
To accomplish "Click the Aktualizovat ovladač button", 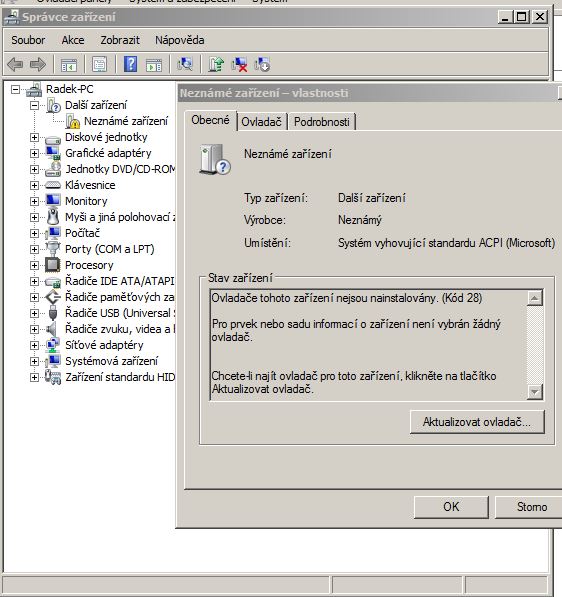I will tap(477, 422).
